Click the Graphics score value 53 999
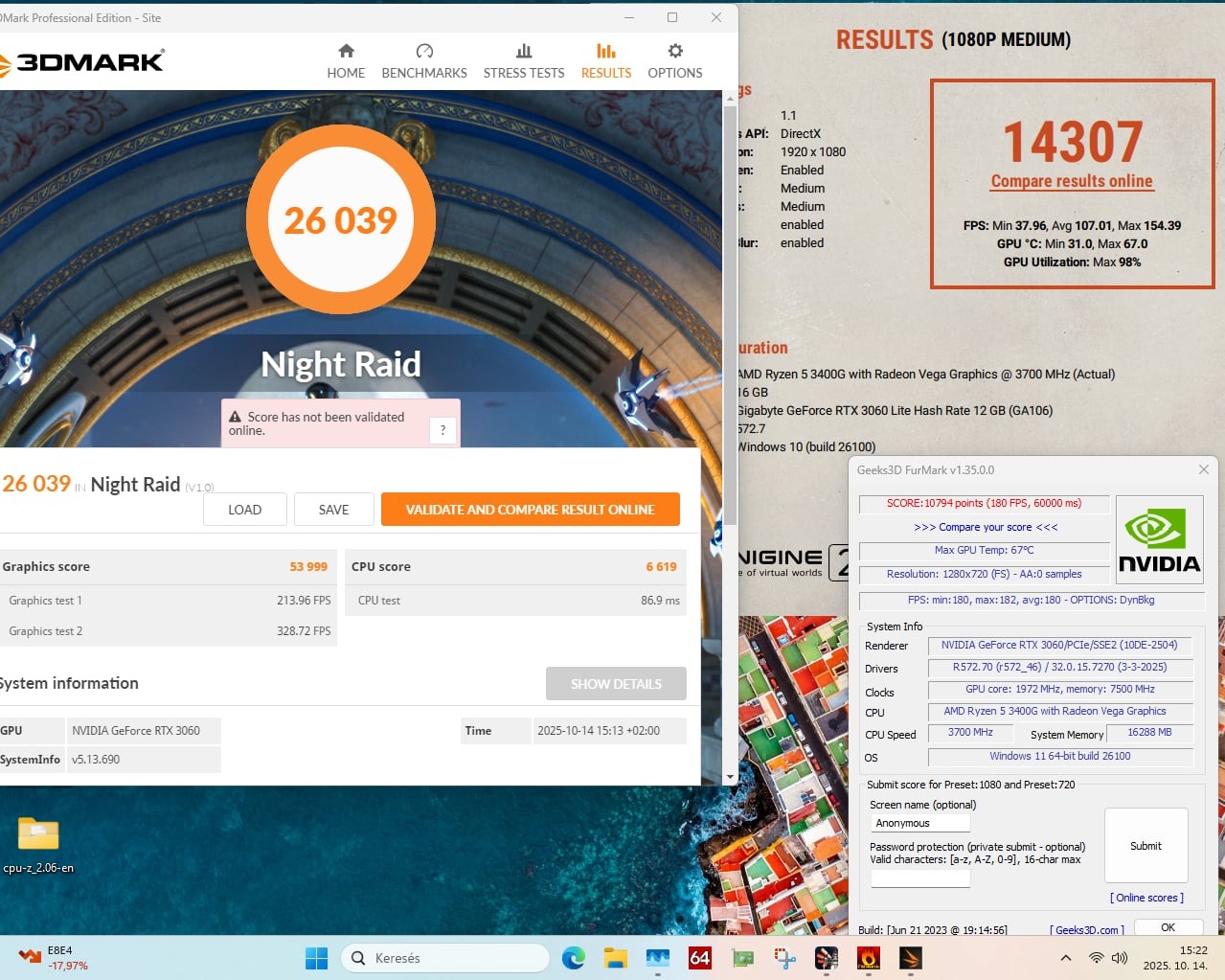The height and width of the screenshot is (980, 1225). pyautogui.click(x=308, y=567)
